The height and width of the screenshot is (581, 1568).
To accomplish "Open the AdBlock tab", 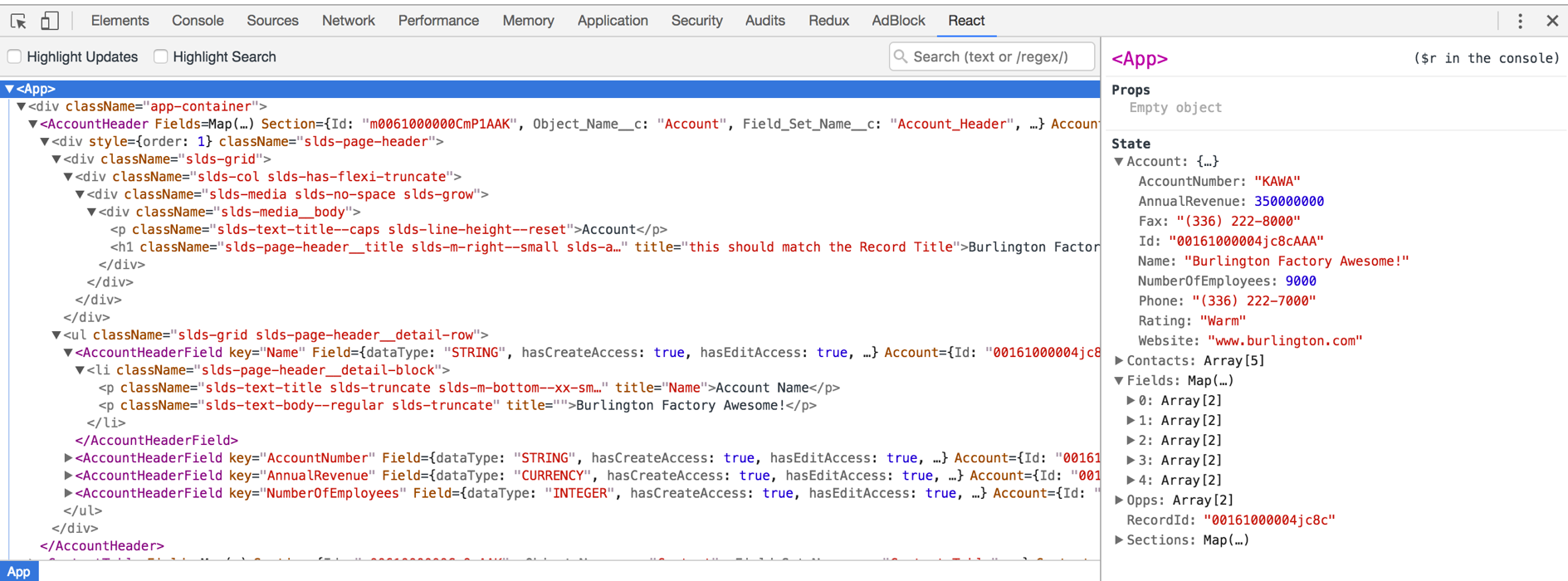I will (x=898, y=21).
